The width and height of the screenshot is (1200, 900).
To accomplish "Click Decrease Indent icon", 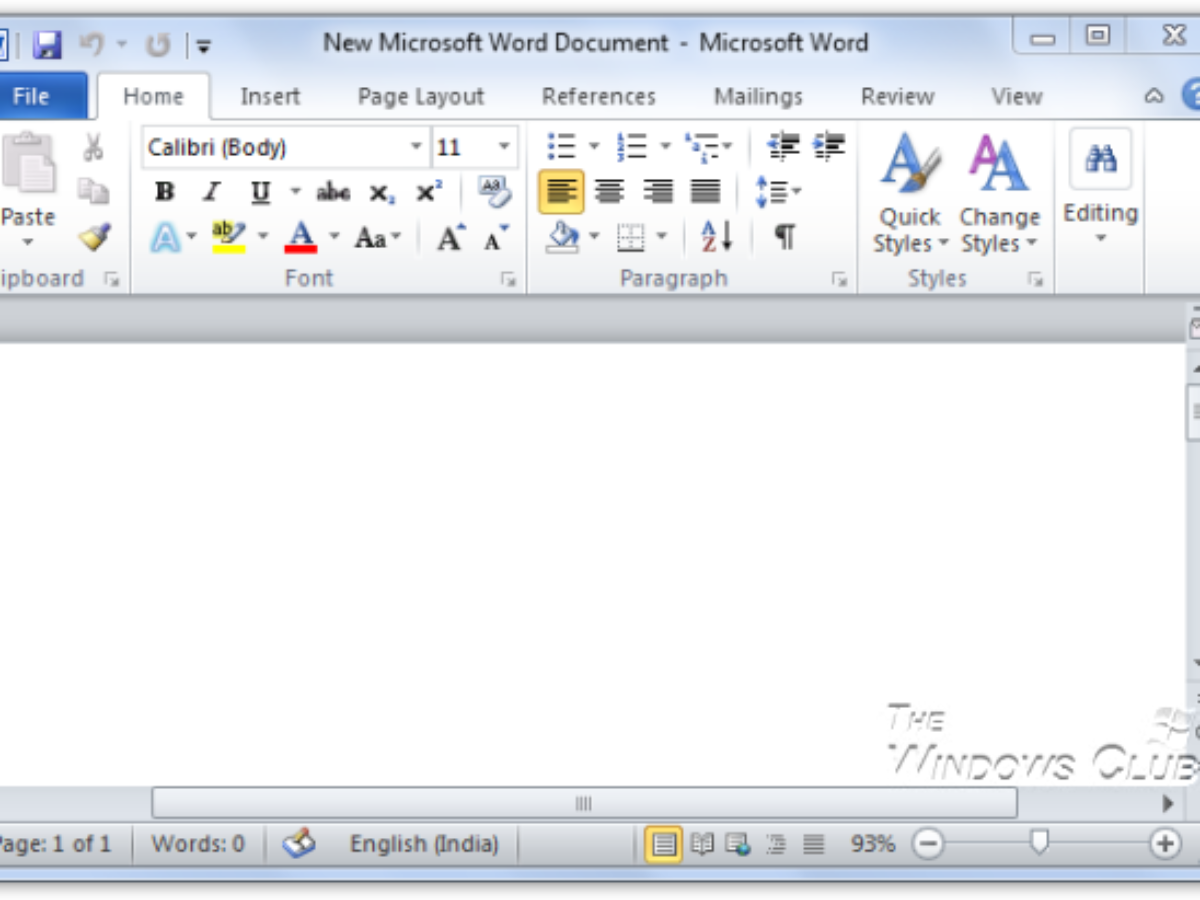I will 783,146.
